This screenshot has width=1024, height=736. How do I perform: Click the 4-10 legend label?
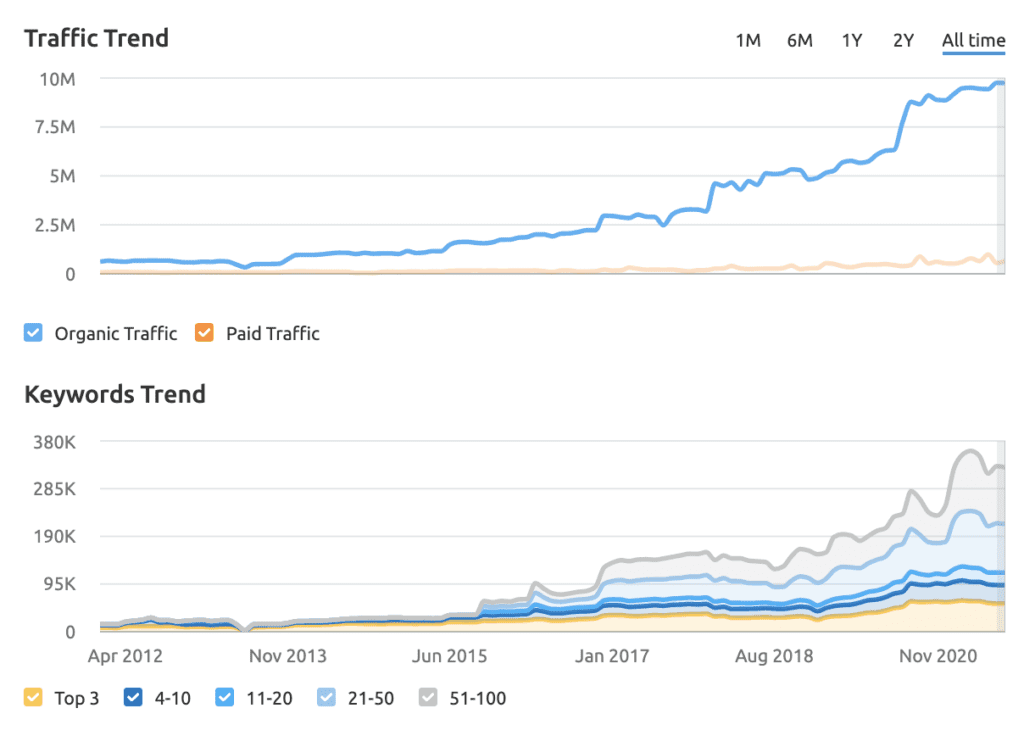point(172,698)
